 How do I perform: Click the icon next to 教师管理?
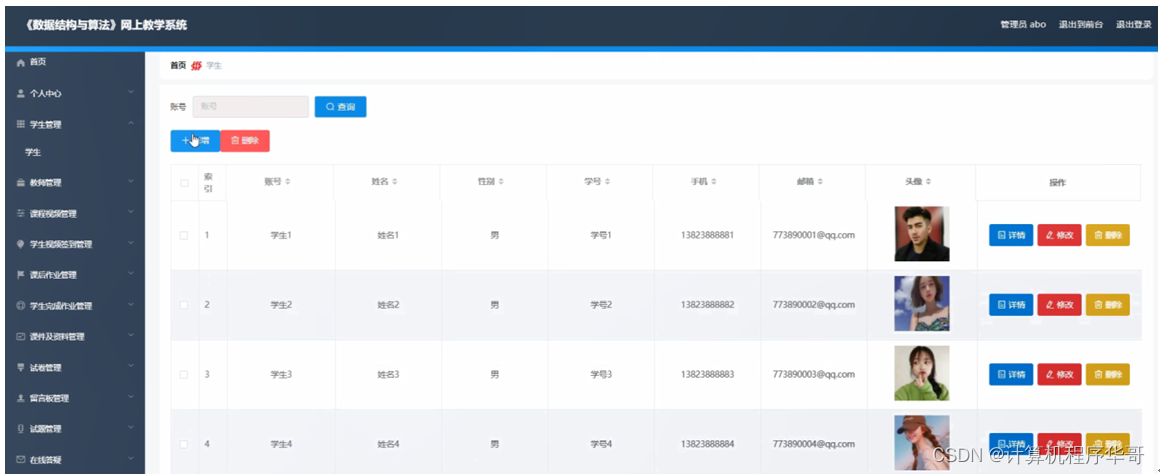(21, 183)
